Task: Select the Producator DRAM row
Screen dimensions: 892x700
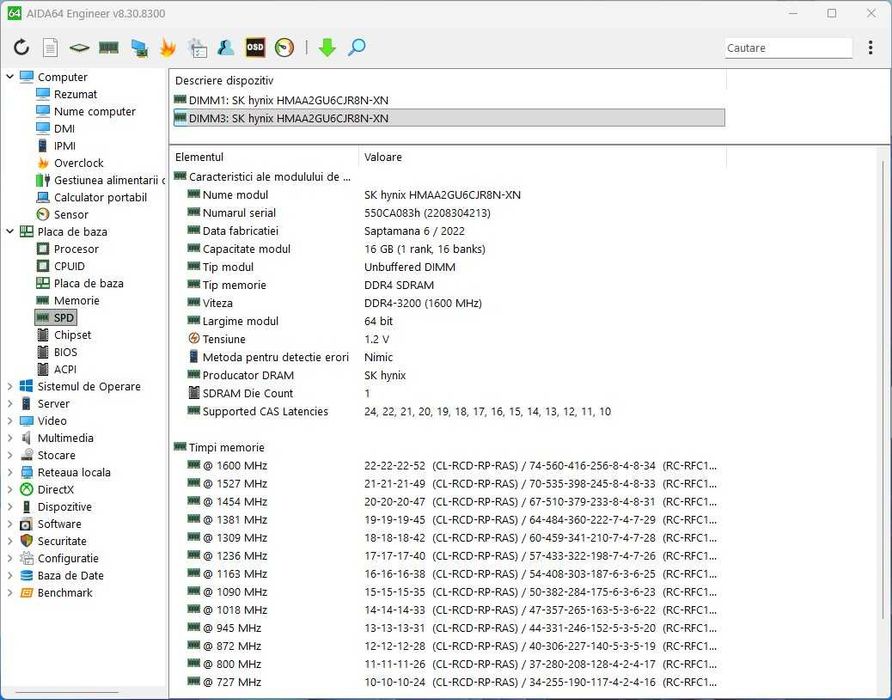Action: pyautogui.click(x=447, y=375)
